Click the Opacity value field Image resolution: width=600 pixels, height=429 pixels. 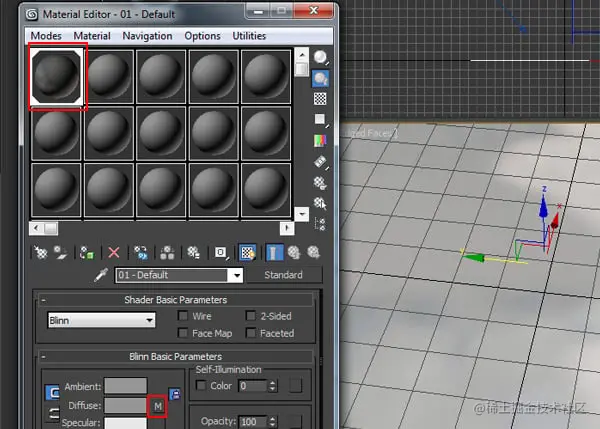click(253, 422)
